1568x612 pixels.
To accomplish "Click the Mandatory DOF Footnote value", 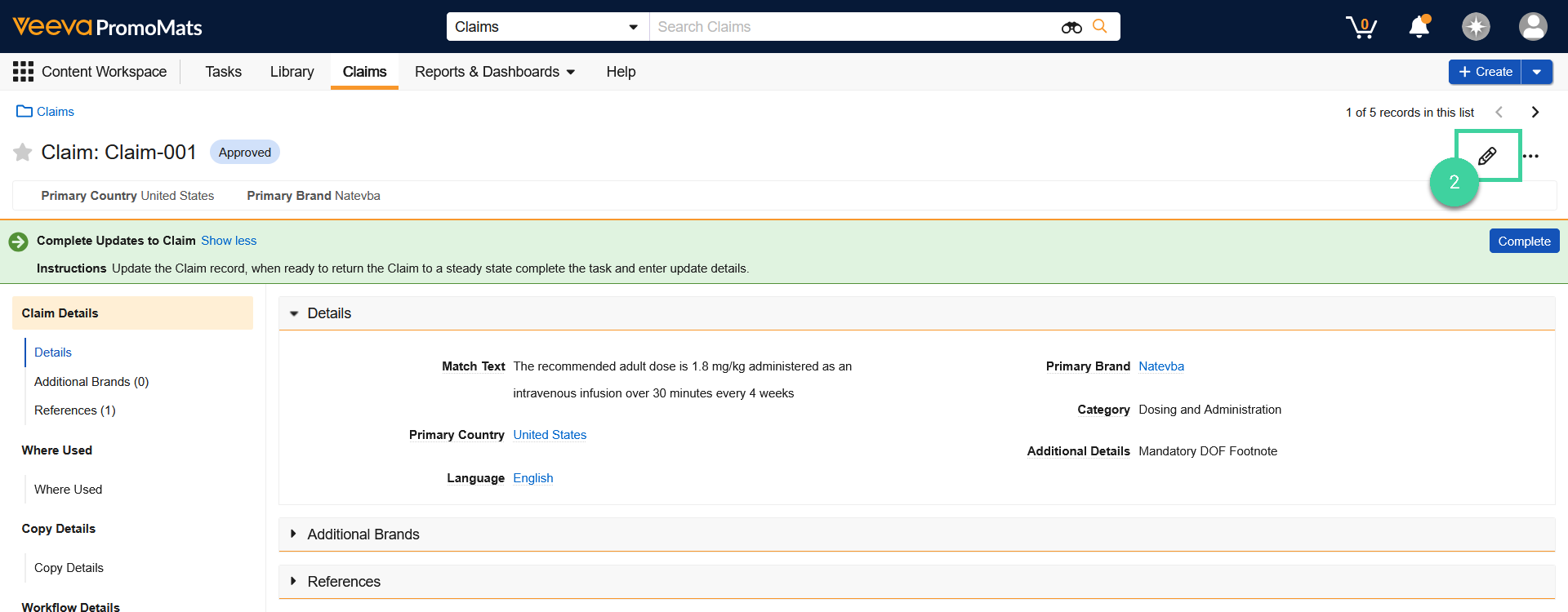I will pyautogui.click(x=1208, y=451).
